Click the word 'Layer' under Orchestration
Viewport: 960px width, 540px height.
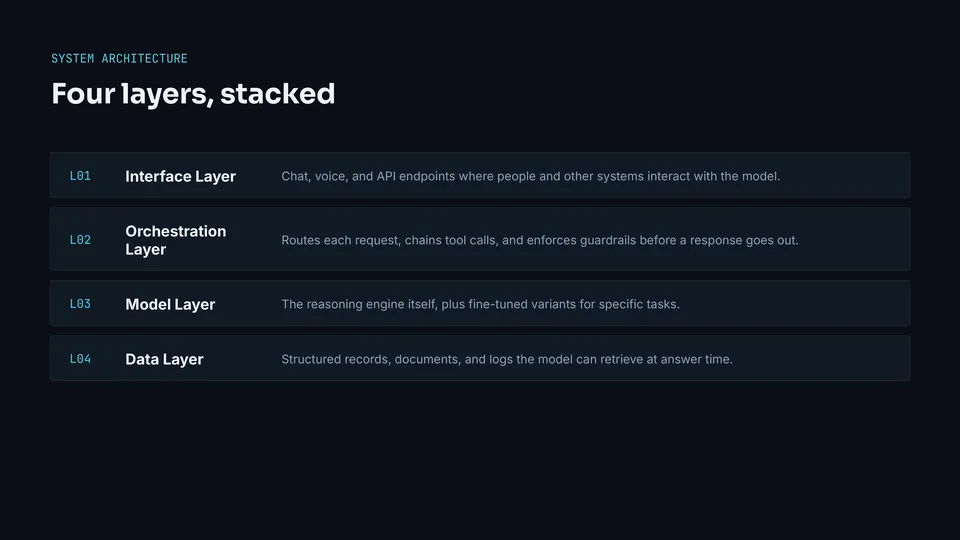click(x=146, y=250)
